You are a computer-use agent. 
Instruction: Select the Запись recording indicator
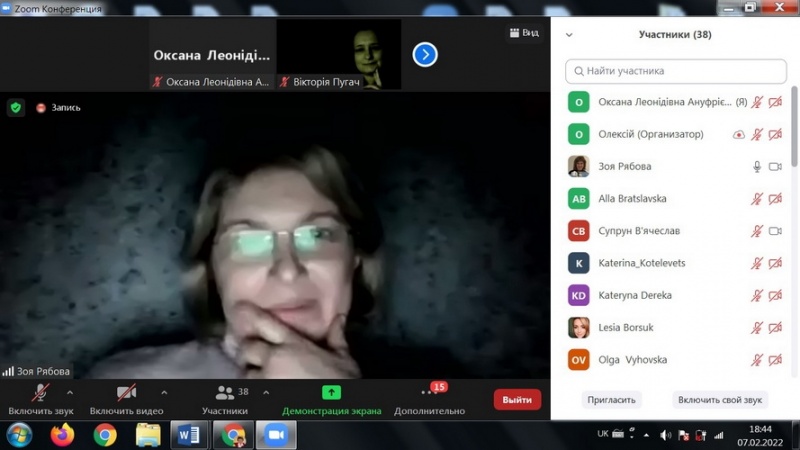click(x=58, y=108)
